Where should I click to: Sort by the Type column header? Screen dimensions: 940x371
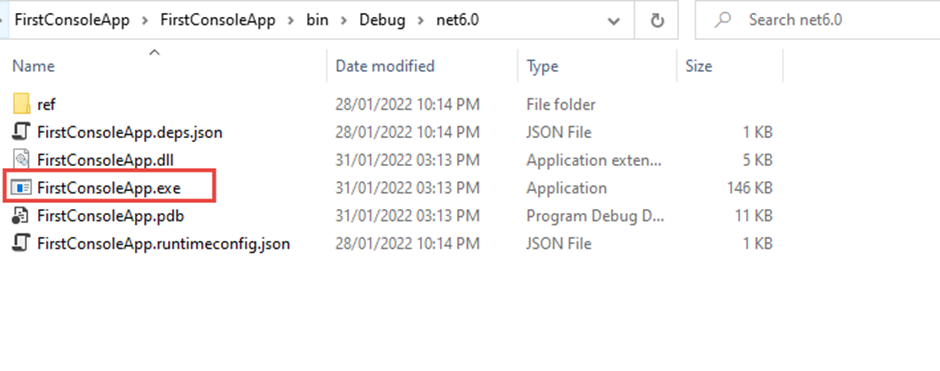coord(542,66)
